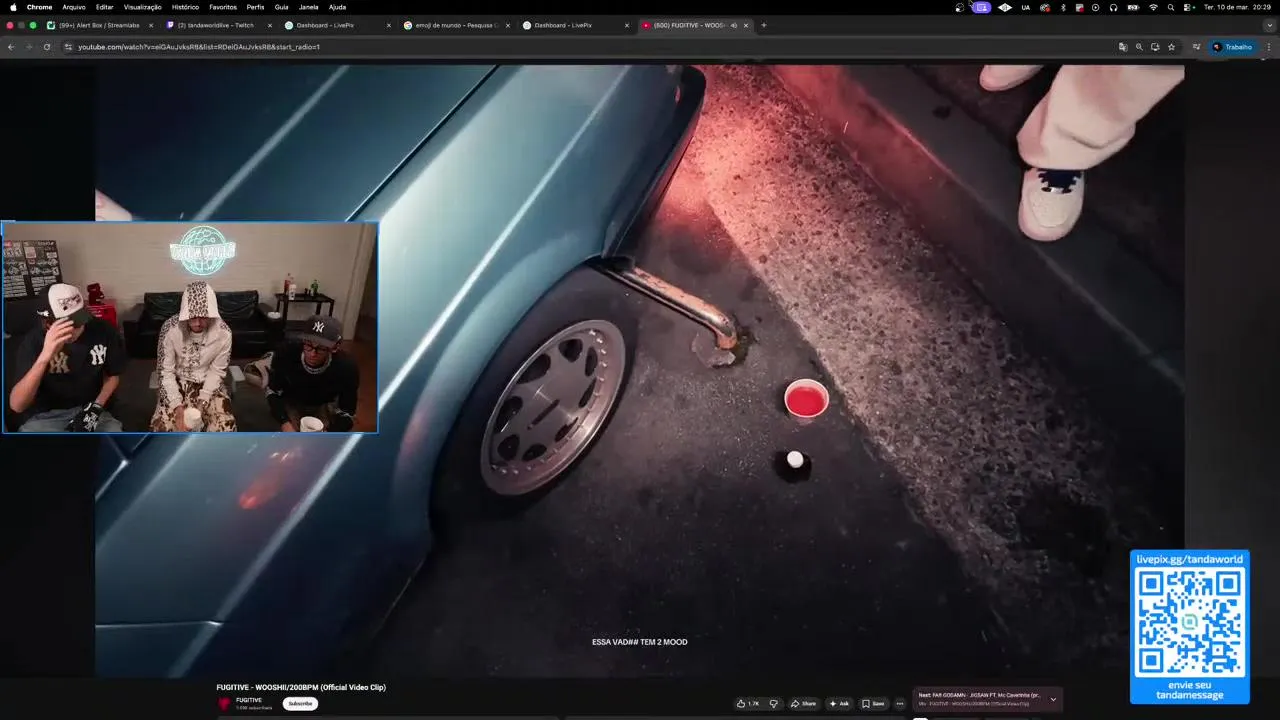Open the FUGITIVE channel name link
The height and width of the screenshot is (720, 1280).
click(x=249, y=700)
